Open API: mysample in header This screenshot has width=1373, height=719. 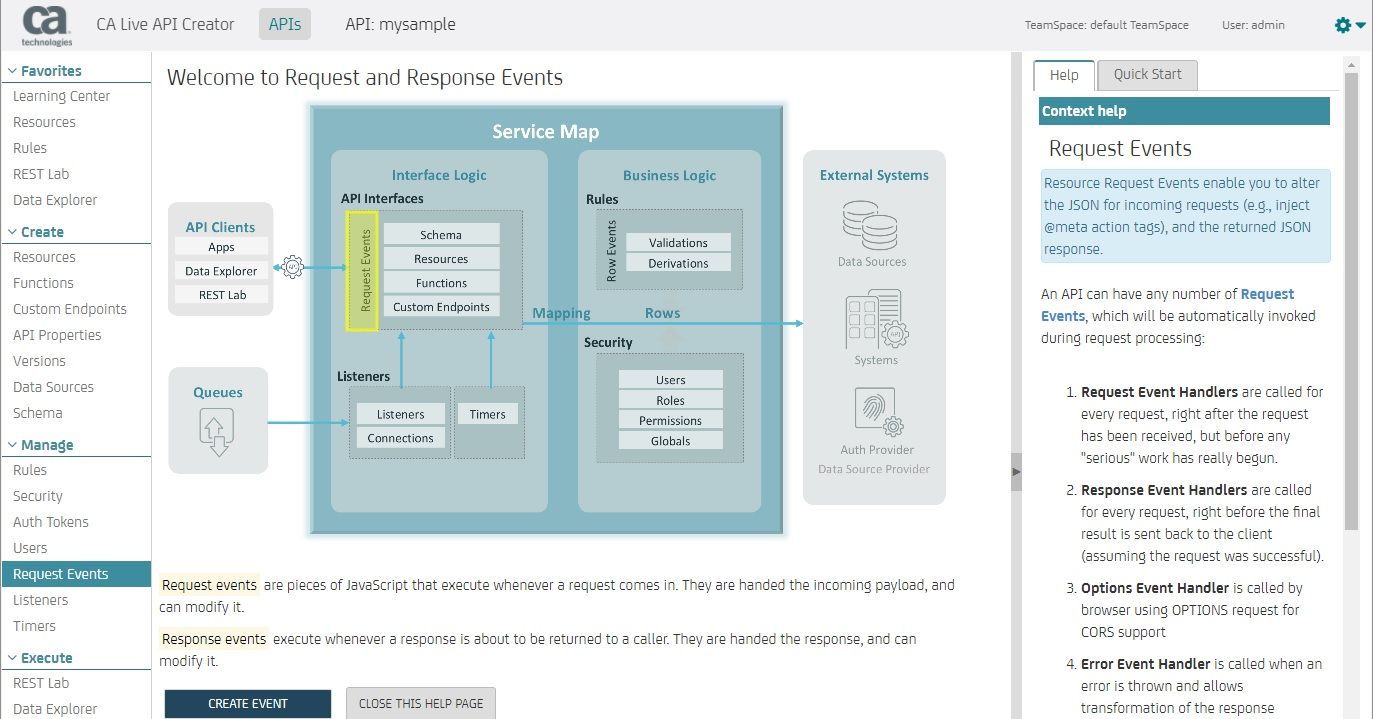(x=400, y=24)
